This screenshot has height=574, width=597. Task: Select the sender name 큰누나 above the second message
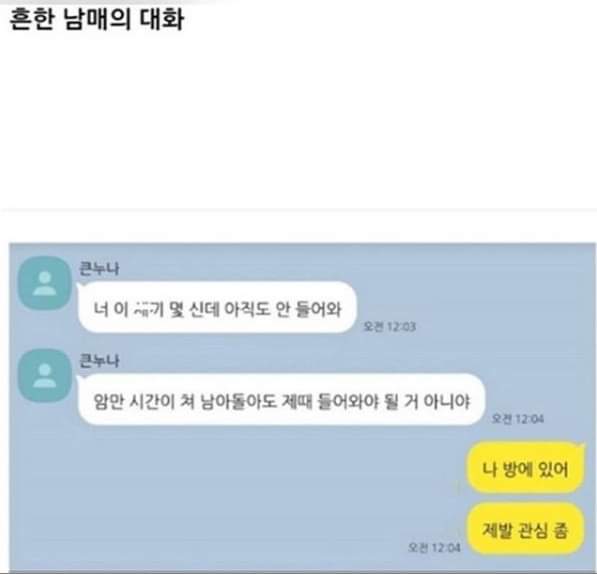[99, 360]
